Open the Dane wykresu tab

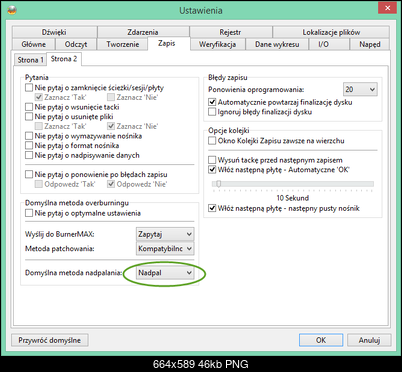click(x=277, y=44)
